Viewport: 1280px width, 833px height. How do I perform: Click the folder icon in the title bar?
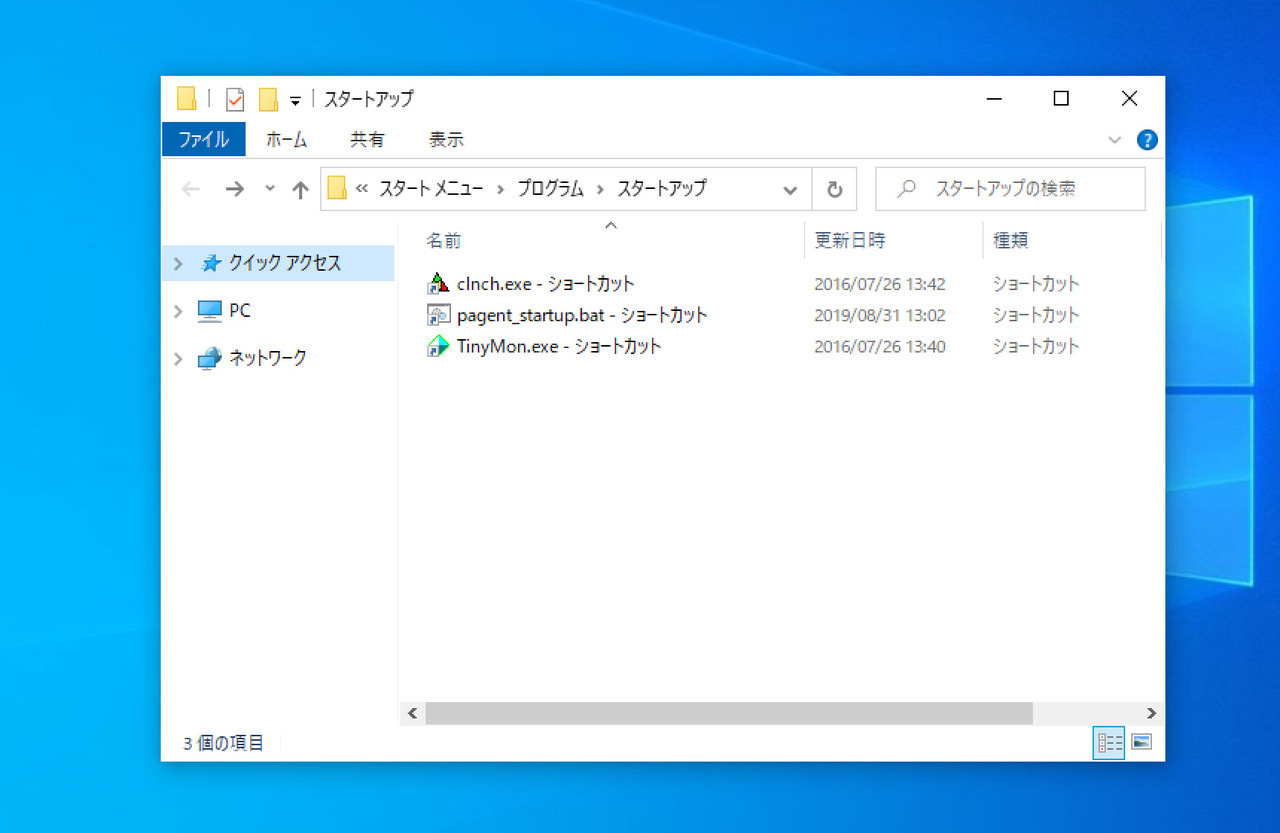click(186, 98)
